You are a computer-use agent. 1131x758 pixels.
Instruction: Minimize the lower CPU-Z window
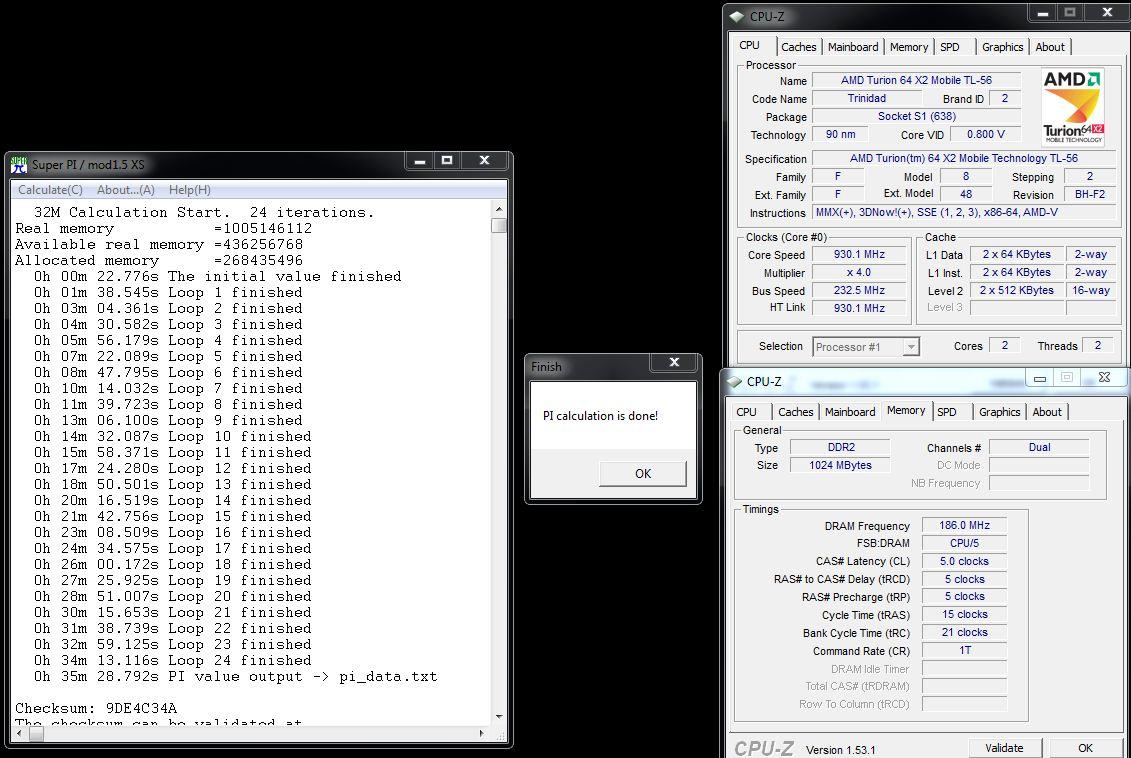(x=1039, y=378)
